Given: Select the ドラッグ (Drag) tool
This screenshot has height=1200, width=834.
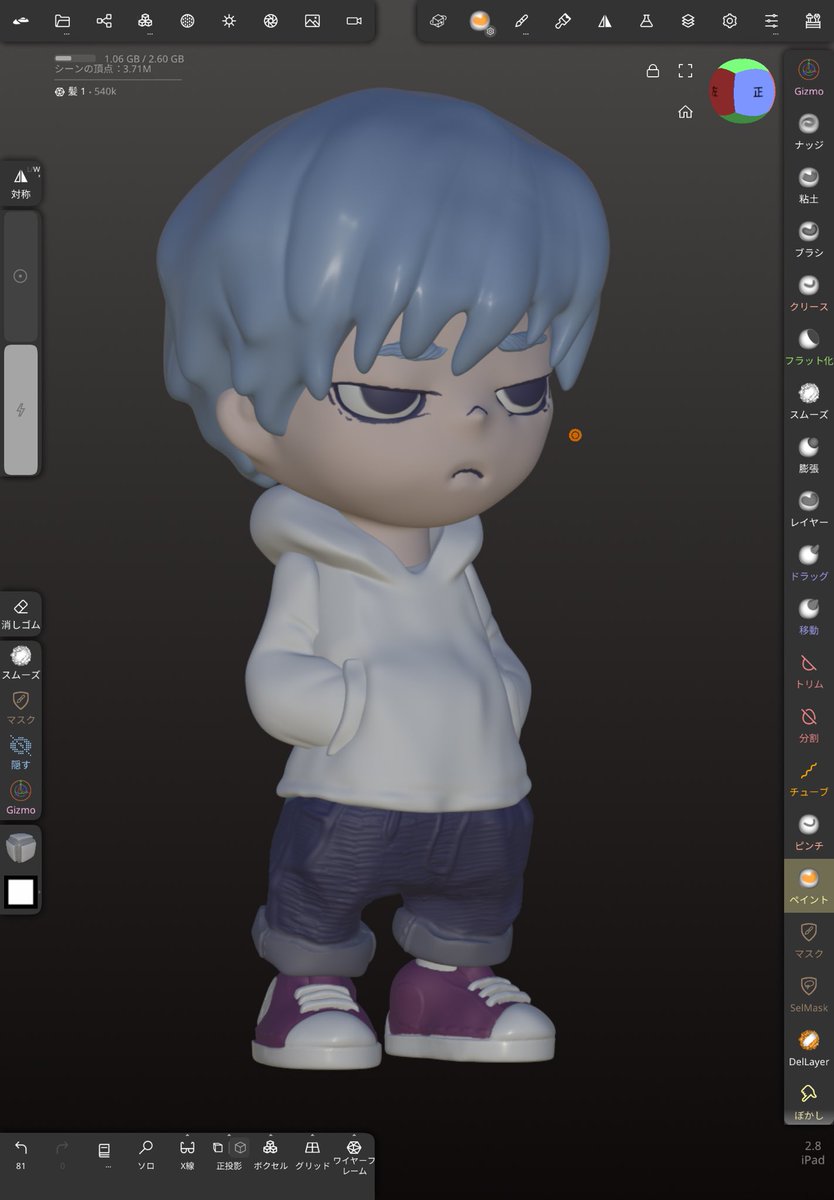Looking at the screenshot, I should coord(809,563).
